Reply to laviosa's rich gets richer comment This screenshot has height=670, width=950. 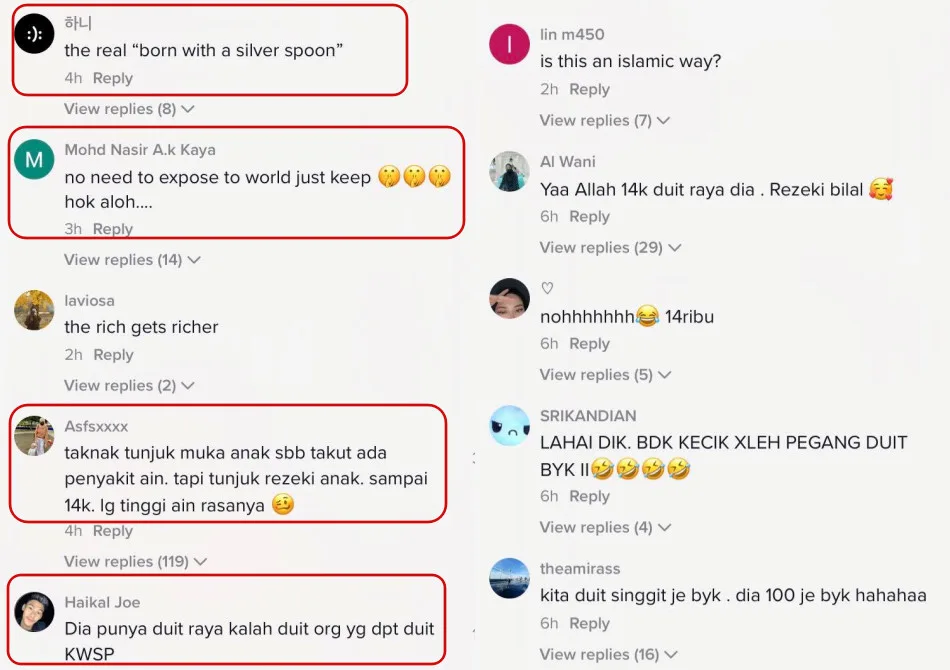113,355
